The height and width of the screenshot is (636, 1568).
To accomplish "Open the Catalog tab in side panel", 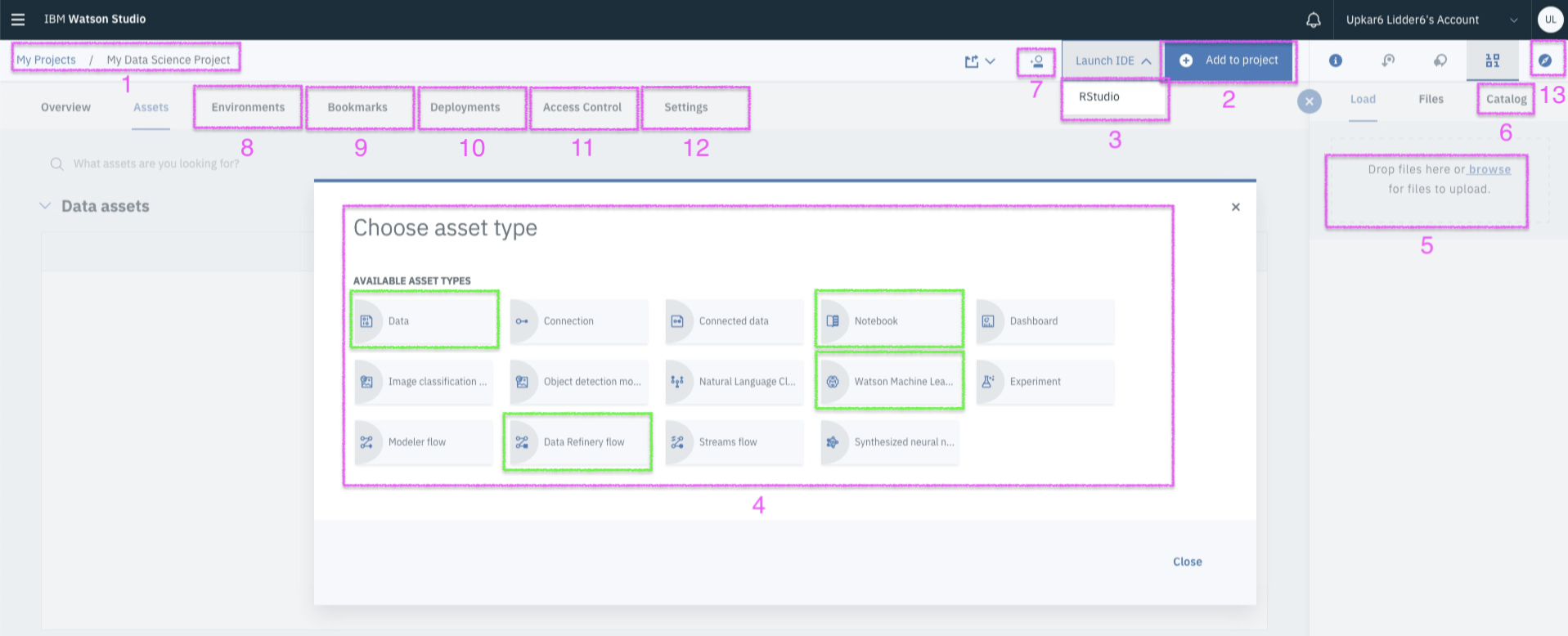I will [x=1507, y=99].
